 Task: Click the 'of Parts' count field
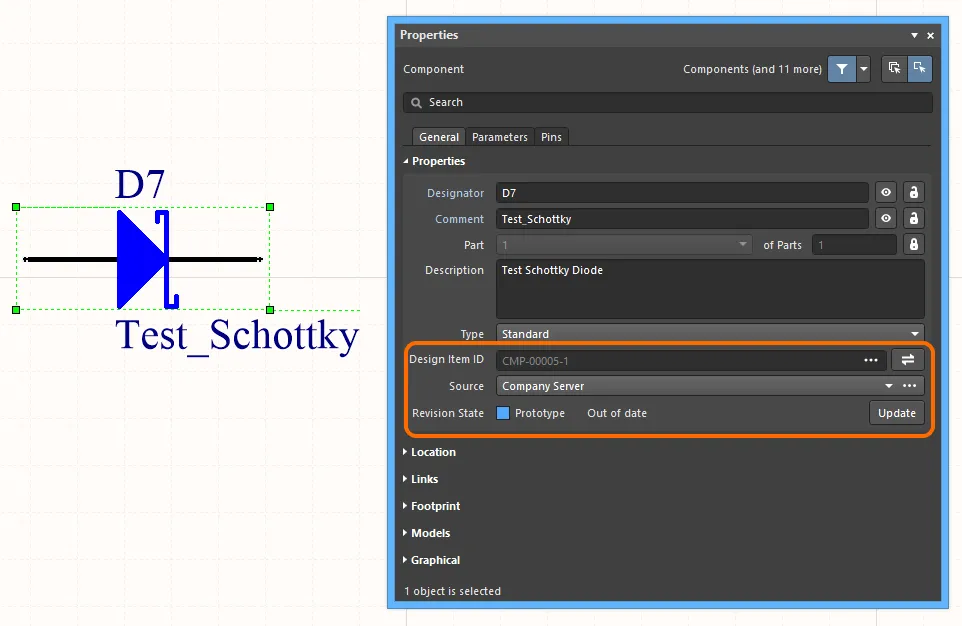click(853, 245)
